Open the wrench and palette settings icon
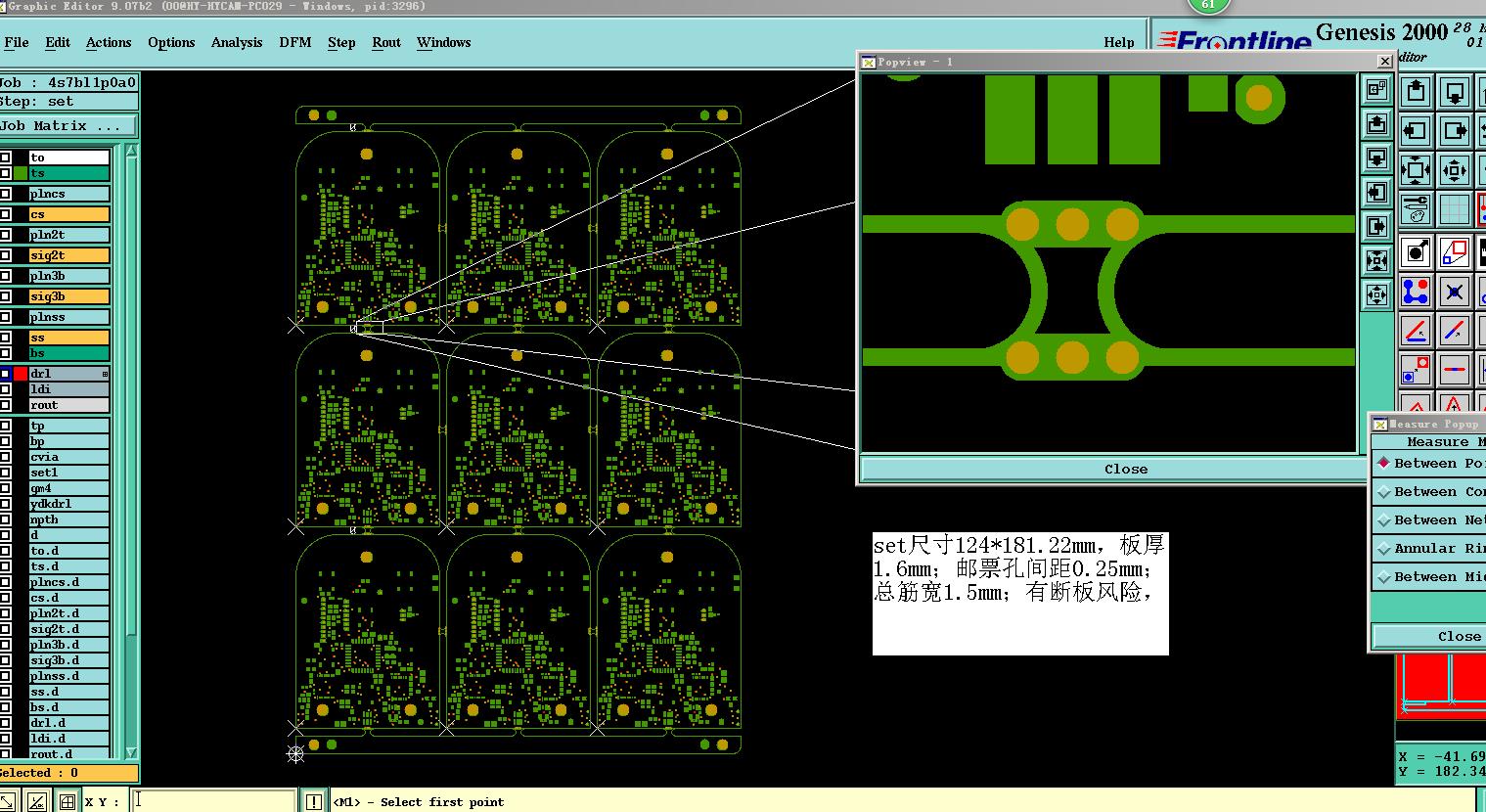1486x812 pixels. 1416,208
